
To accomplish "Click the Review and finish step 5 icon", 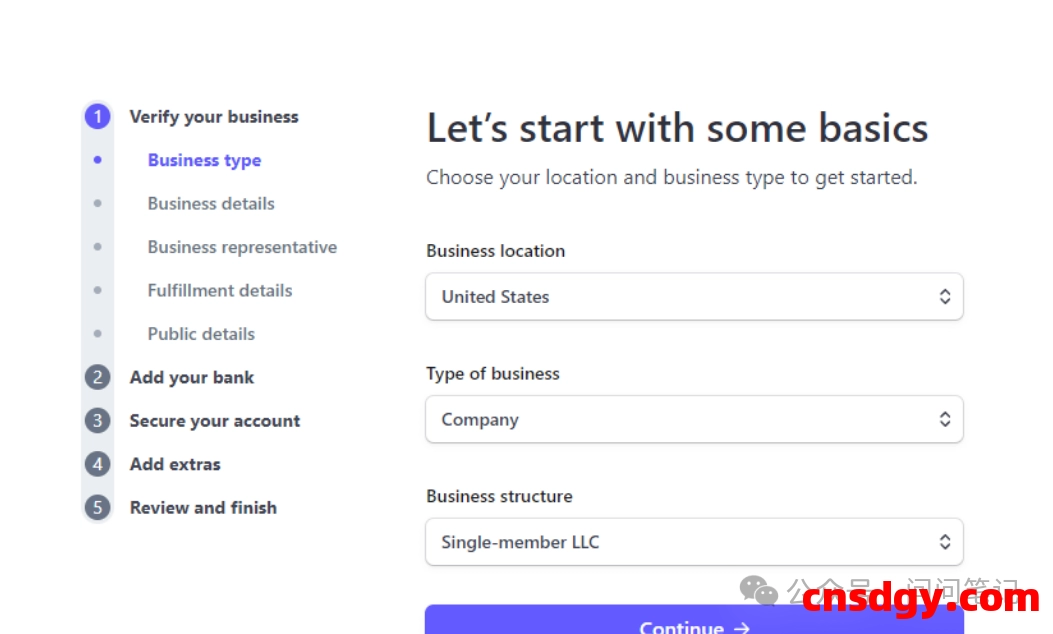I will 97,507.
